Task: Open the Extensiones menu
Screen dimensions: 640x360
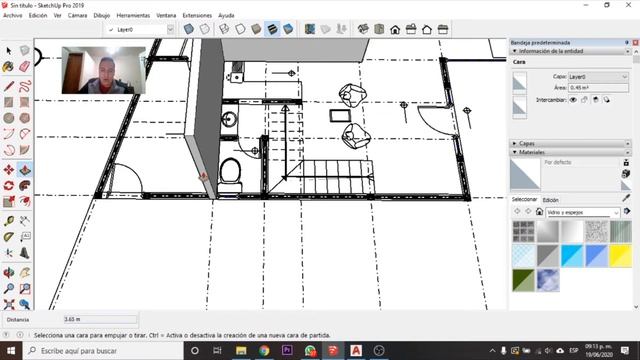Action: click(197, 16)
